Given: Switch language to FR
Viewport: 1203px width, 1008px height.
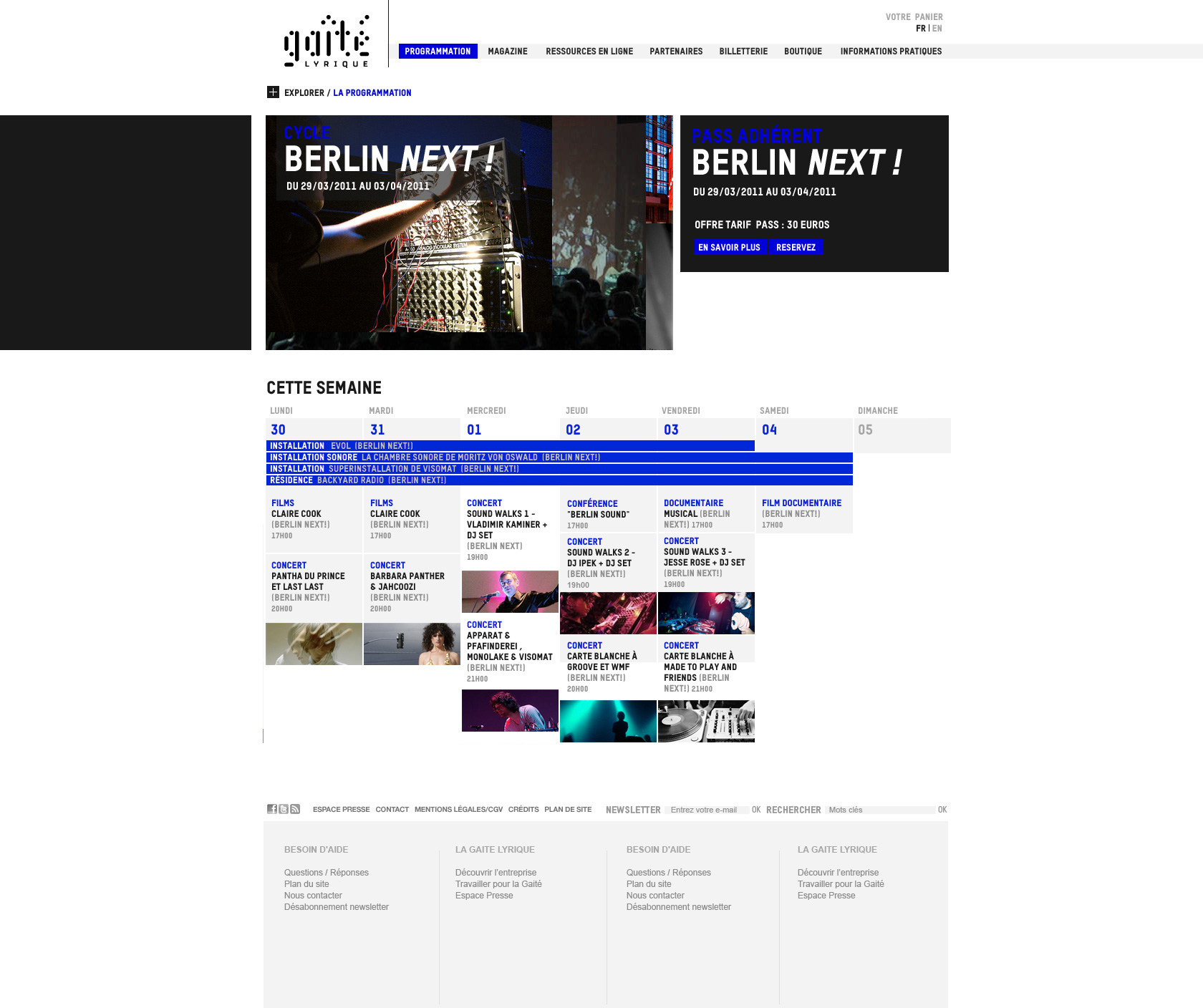Looking at the screenshot, I should point(921,29).
